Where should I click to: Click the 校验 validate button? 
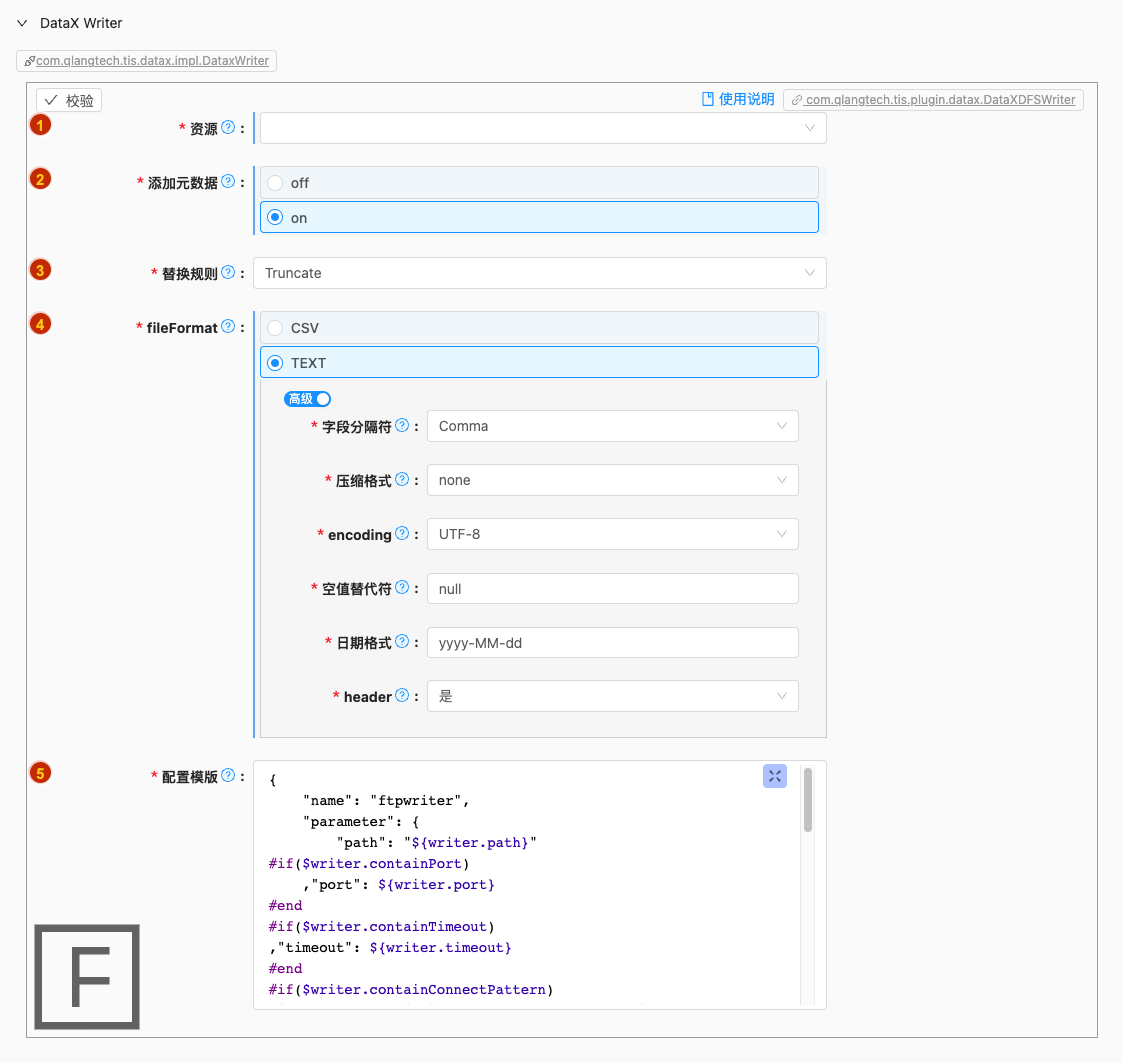(x=69, y=100)
